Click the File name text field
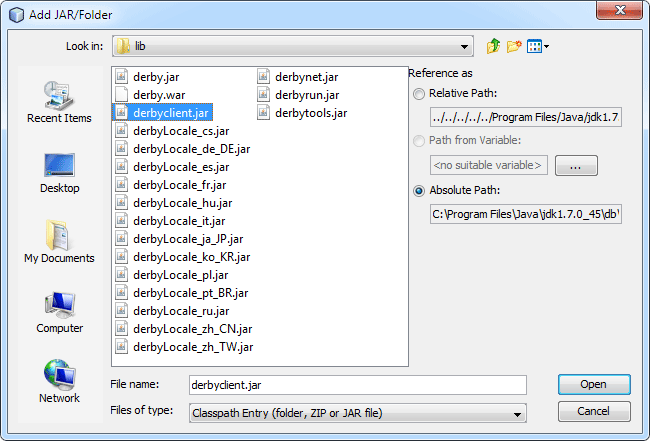The image size is (650, 441). [x=356, y=384]
